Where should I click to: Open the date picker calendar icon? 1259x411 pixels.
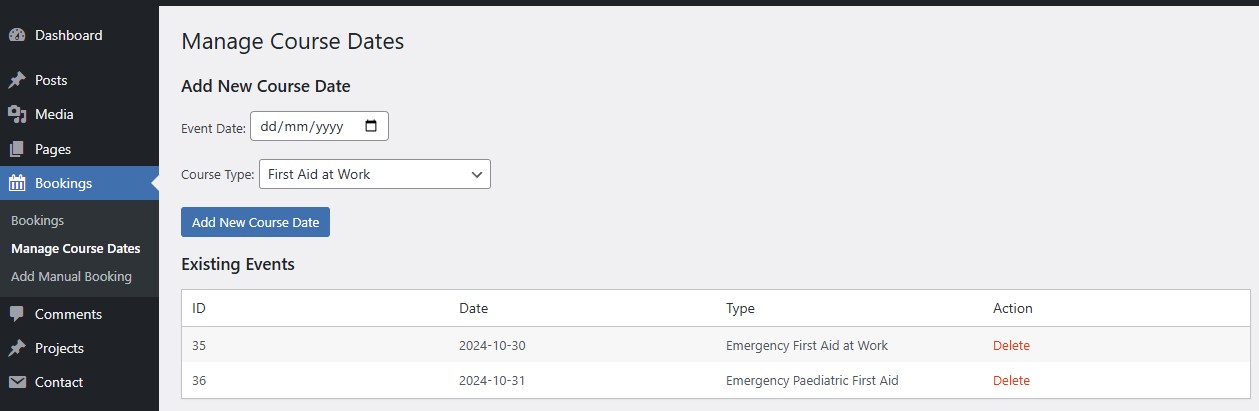[371, 127]
